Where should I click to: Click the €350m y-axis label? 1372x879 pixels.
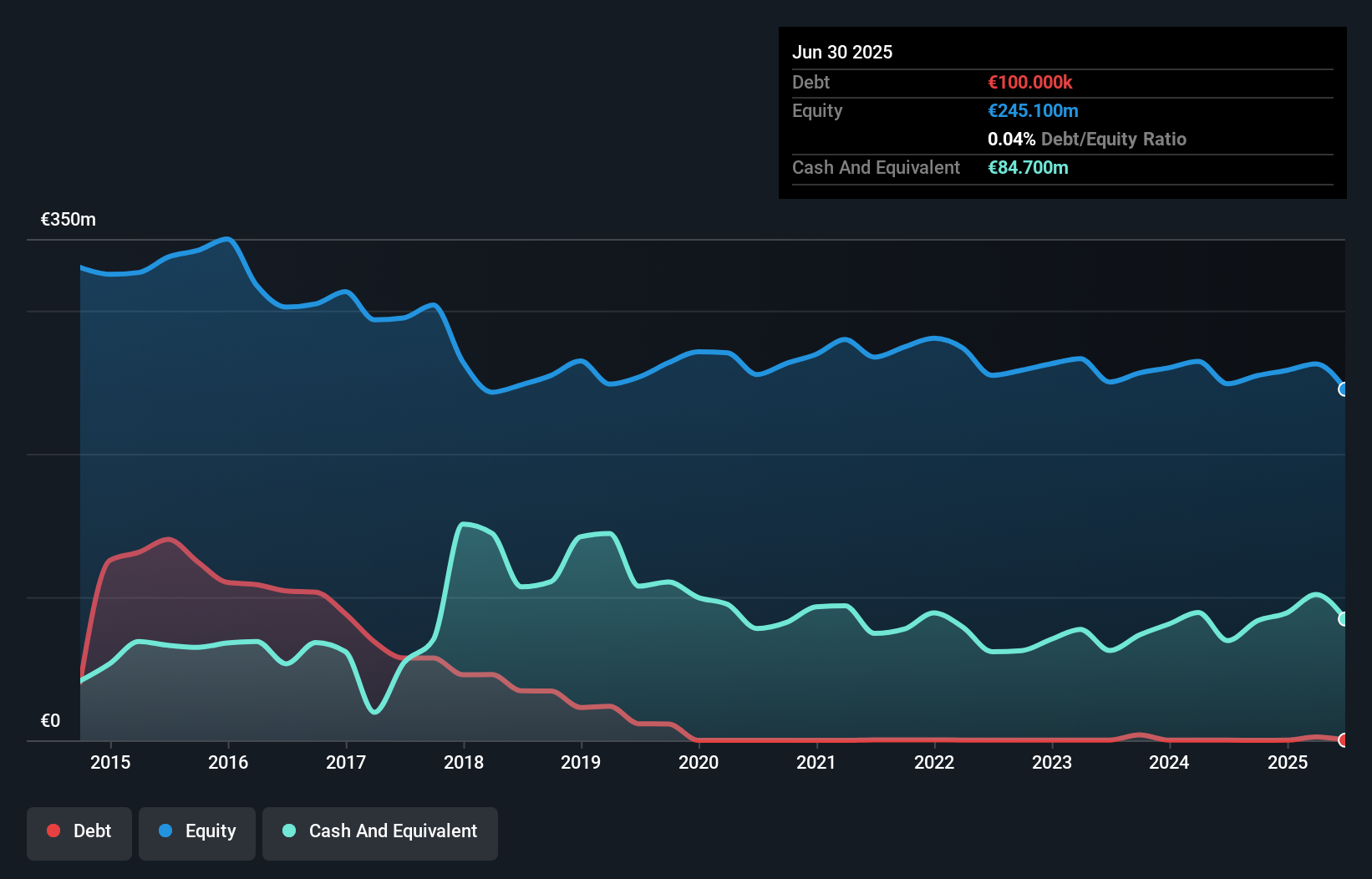tap(69, 220)
